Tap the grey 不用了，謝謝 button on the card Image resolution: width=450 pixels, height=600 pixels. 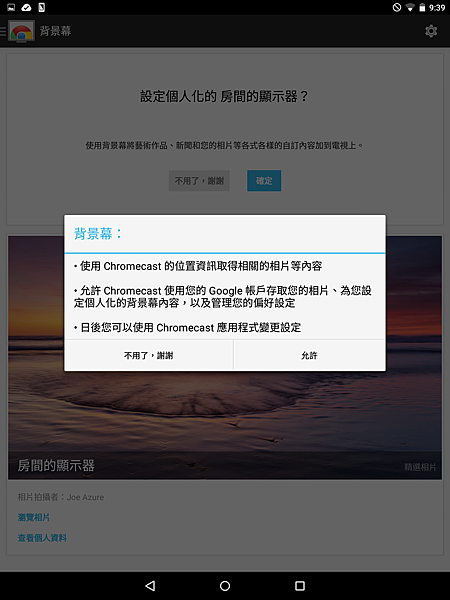199,181
